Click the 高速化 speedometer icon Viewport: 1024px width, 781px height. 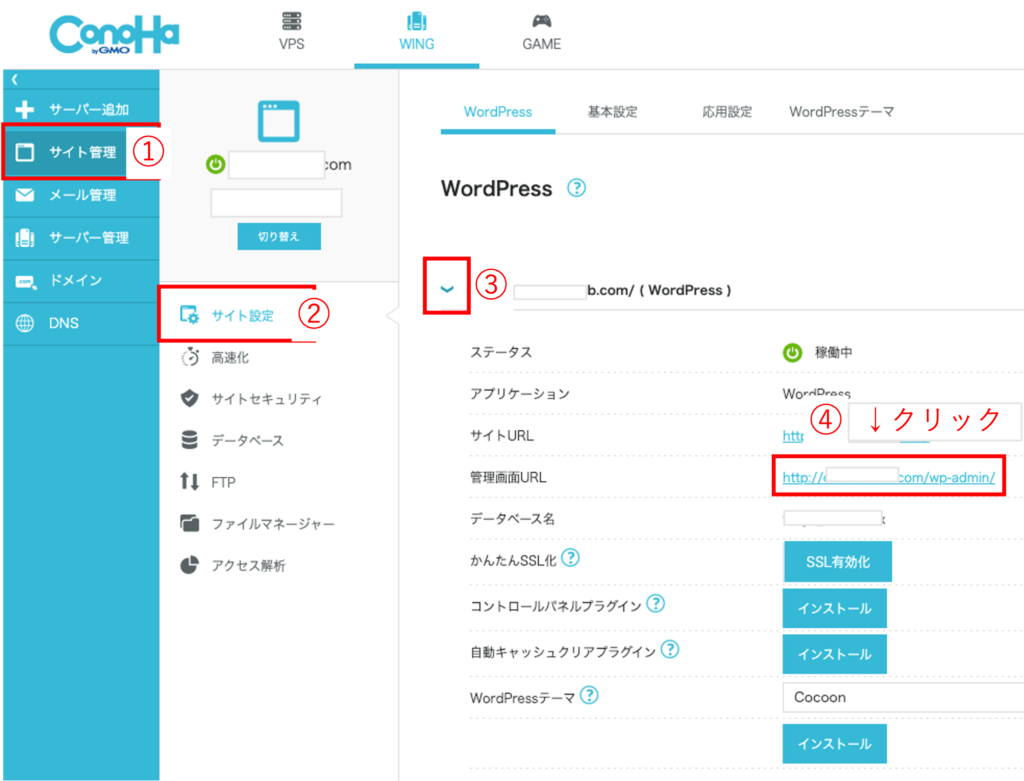click(x=189, y=357)
